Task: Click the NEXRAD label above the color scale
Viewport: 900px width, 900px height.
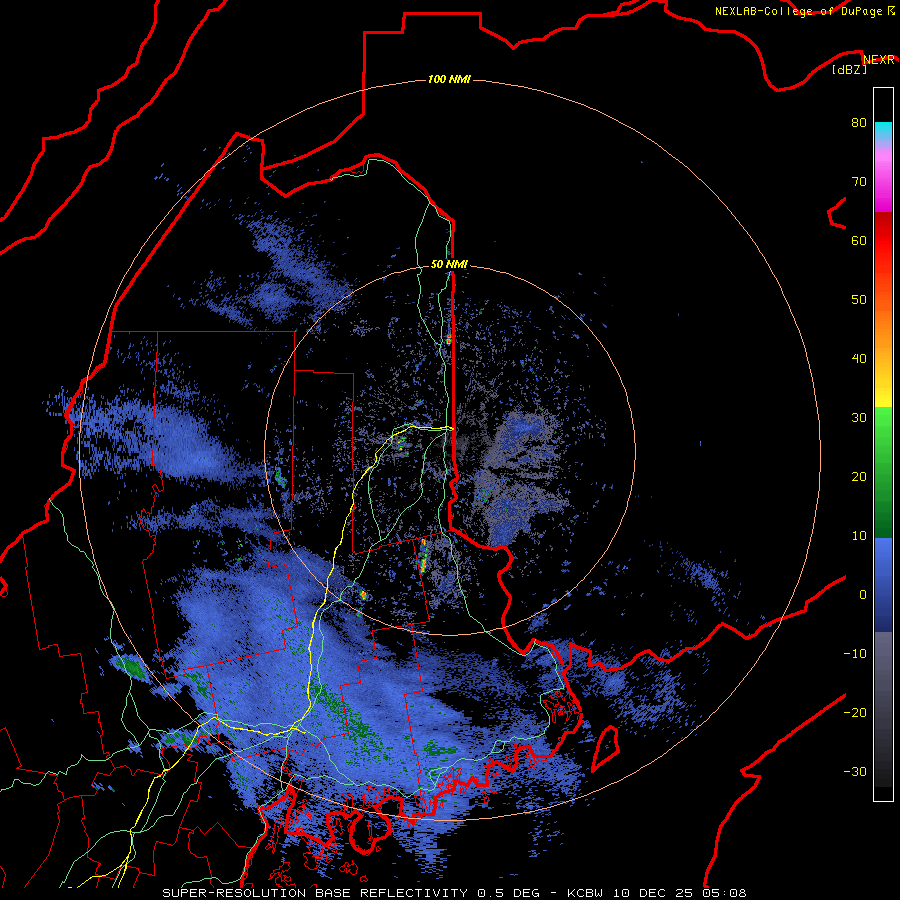Action: tap(878, 60)
